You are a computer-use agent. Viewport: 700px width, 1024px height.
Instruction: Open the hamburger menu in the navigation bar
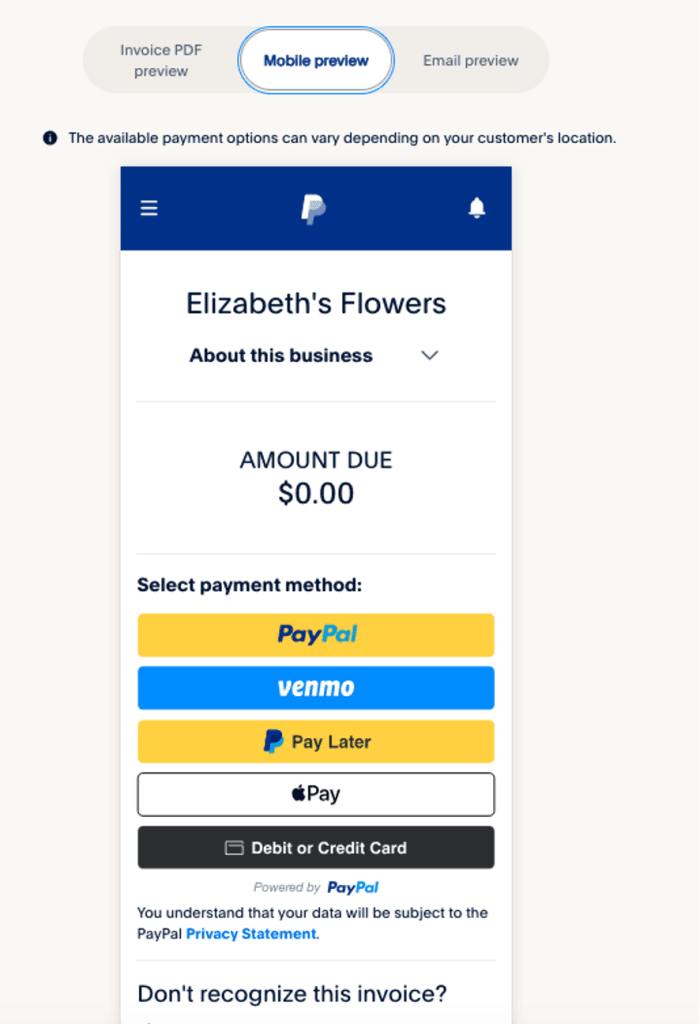click(148, 207)
